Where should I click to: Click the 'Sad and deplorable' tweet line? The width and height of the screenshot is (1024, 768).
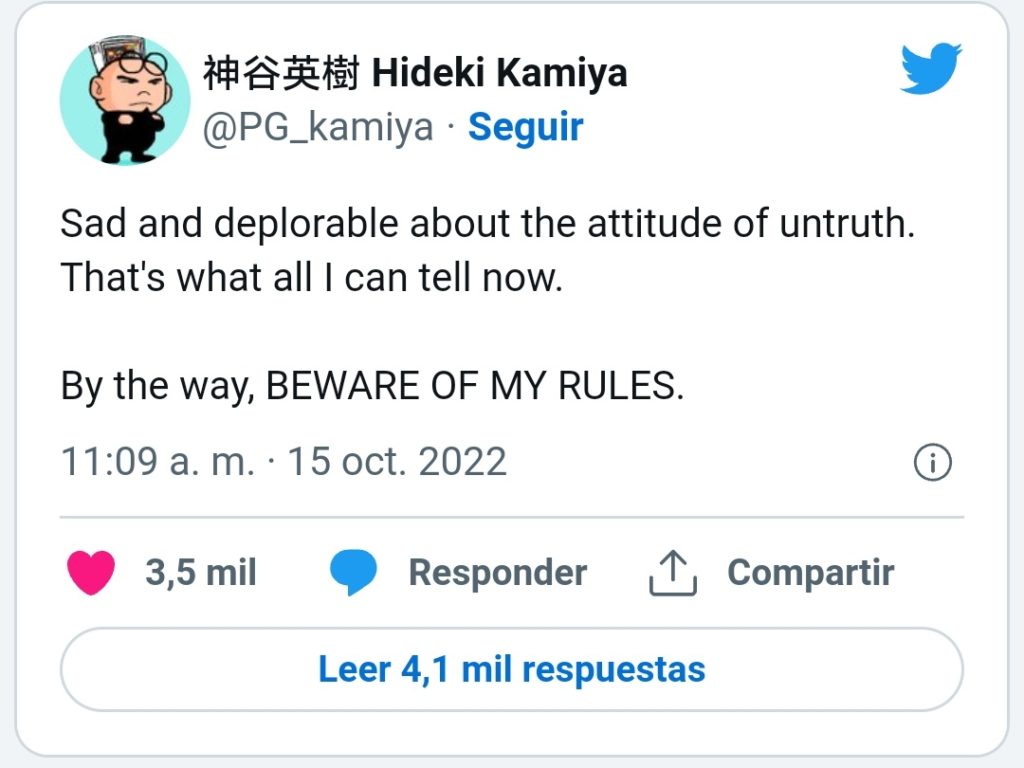pos(488,223)
